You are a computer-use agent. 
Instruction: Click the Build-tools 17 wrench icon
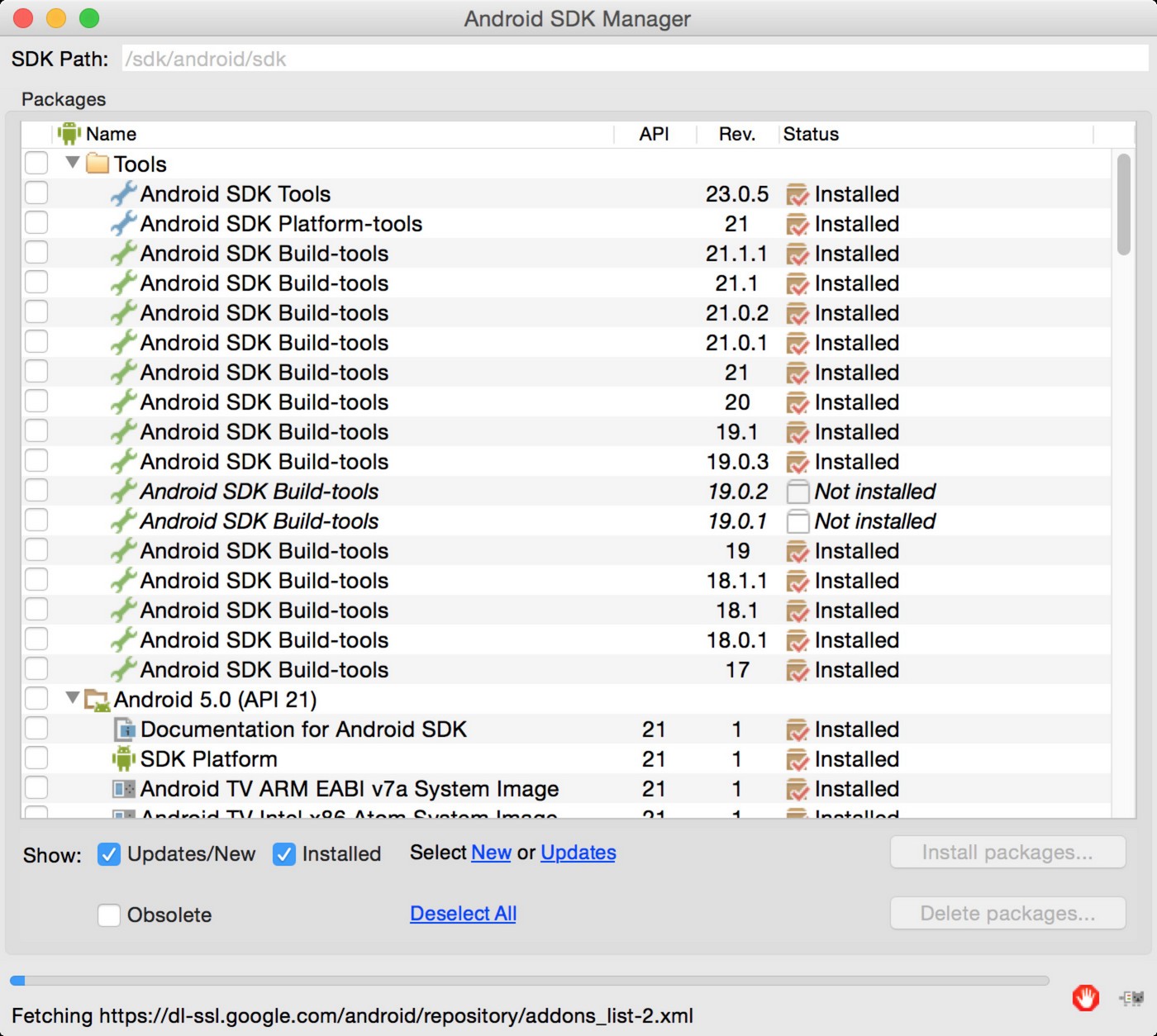click(x=123, y=670)
